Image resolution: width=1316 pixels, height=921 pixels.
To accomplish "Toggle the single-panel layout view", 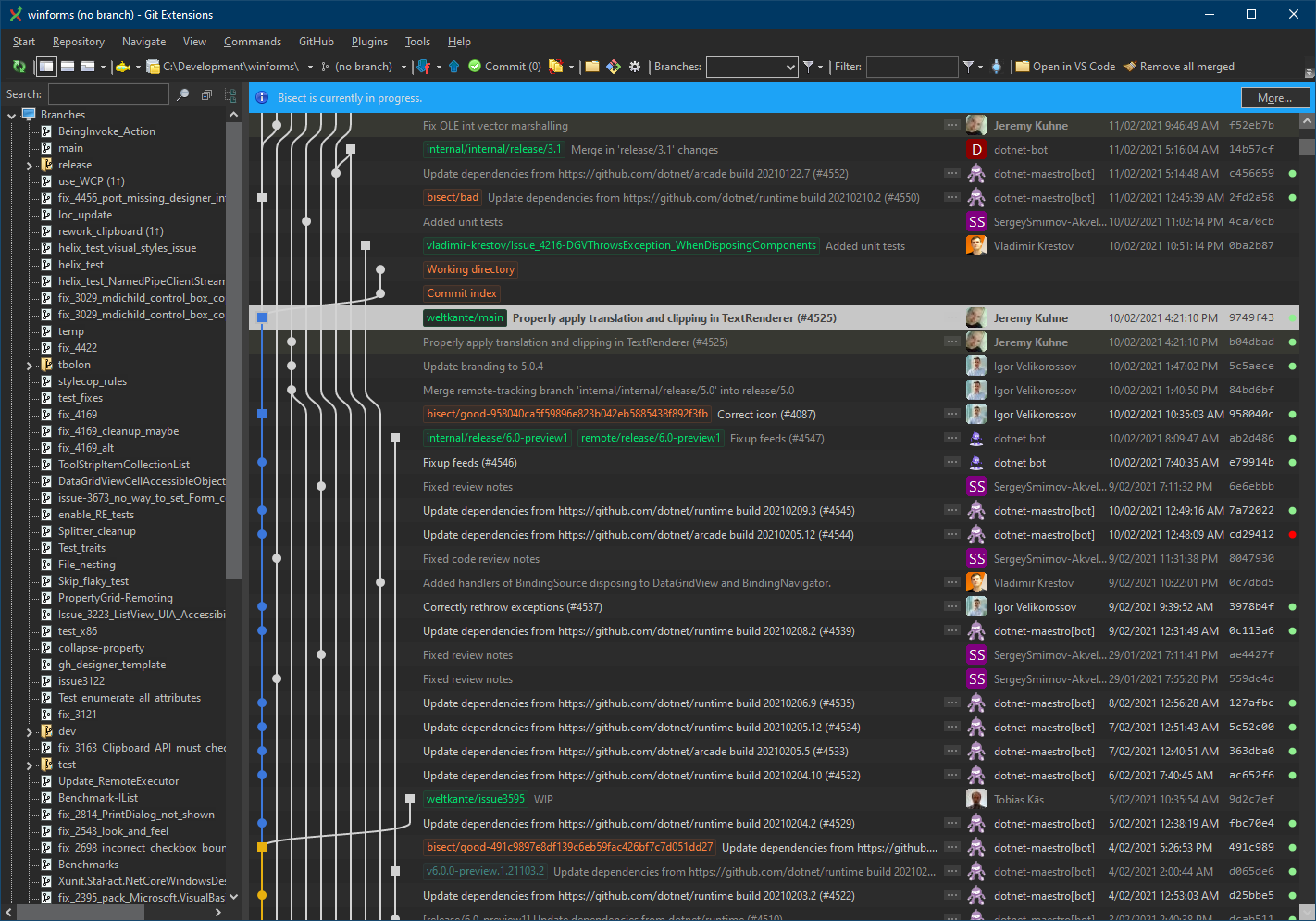I will 47,66.
